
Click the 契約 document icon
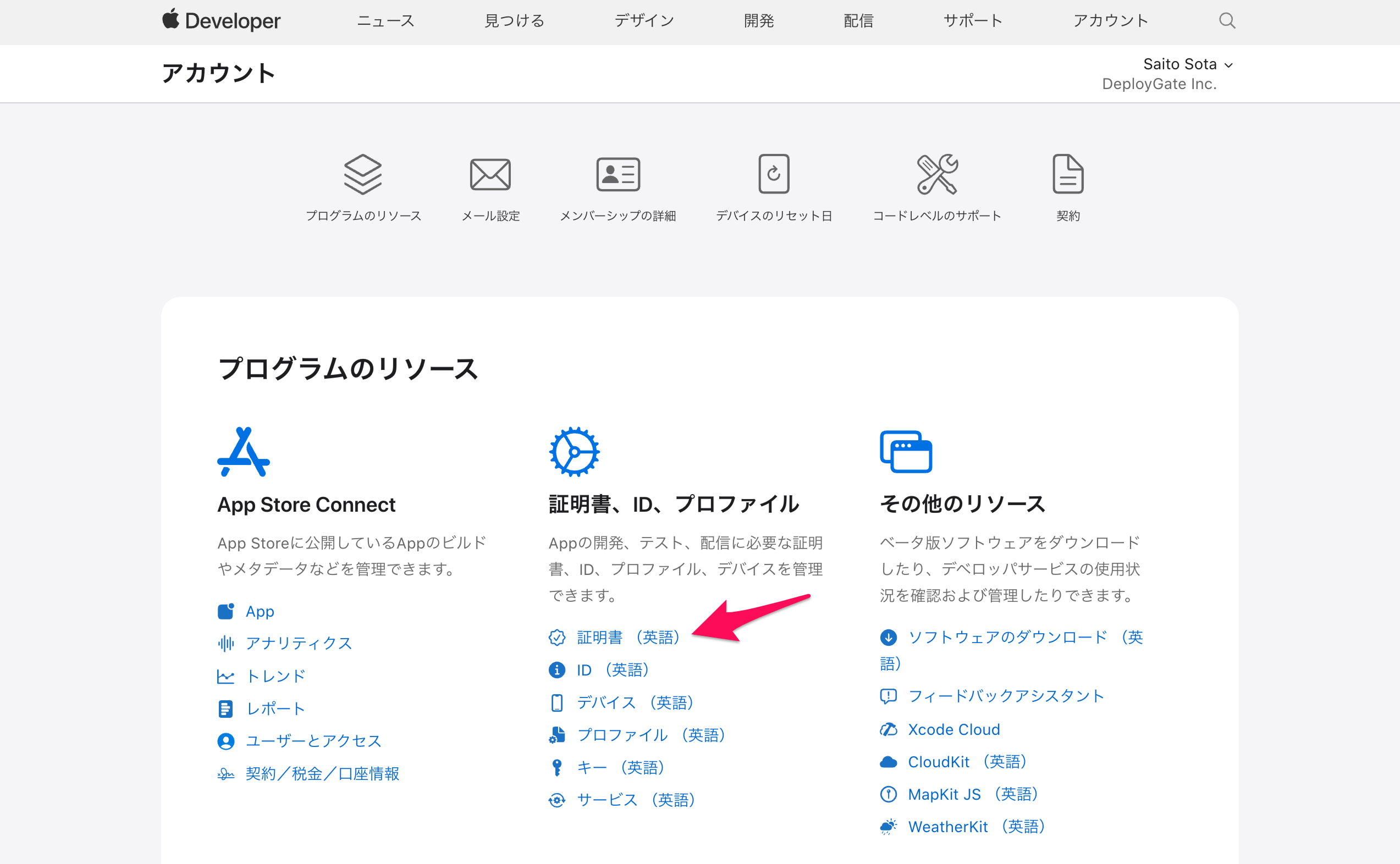coord(1067,174)
